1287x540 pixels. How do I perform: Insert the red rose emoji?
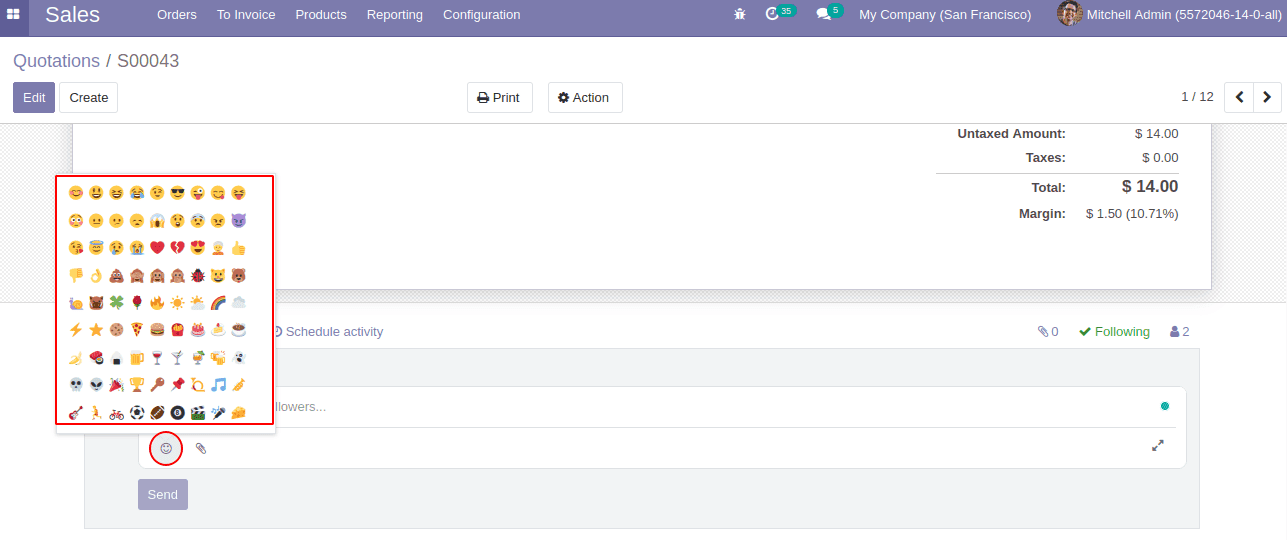click(x=137, y=302)
